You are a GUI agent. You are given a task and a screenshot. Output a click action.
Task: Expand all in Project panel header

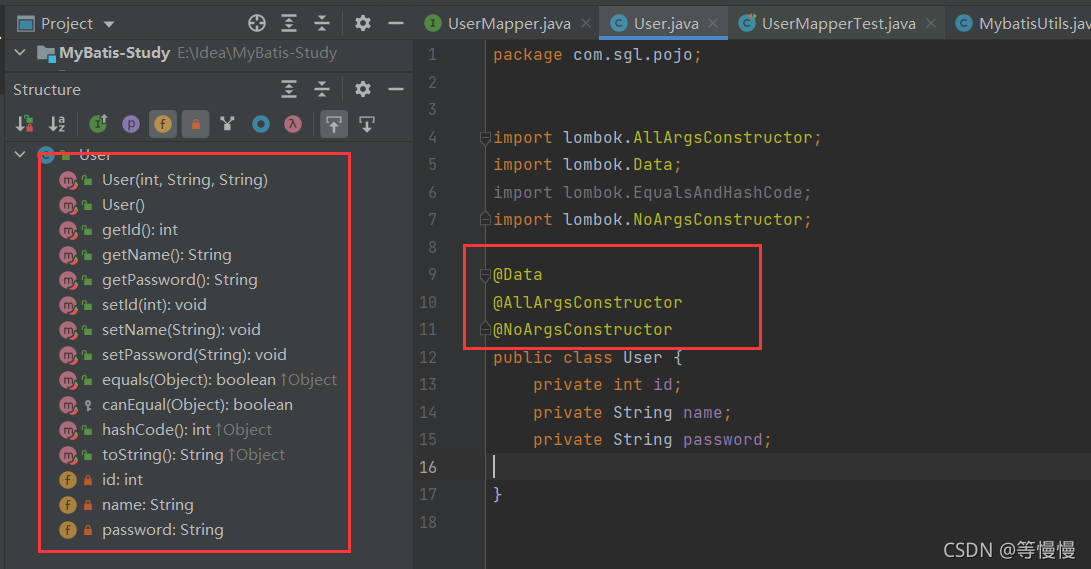point(289,23)
